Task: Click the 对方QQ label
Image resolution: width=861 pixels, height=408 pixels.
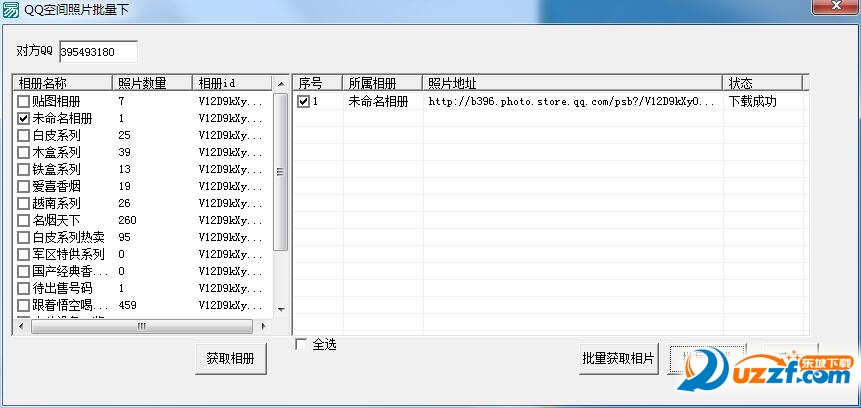Action: coord(35,52)
